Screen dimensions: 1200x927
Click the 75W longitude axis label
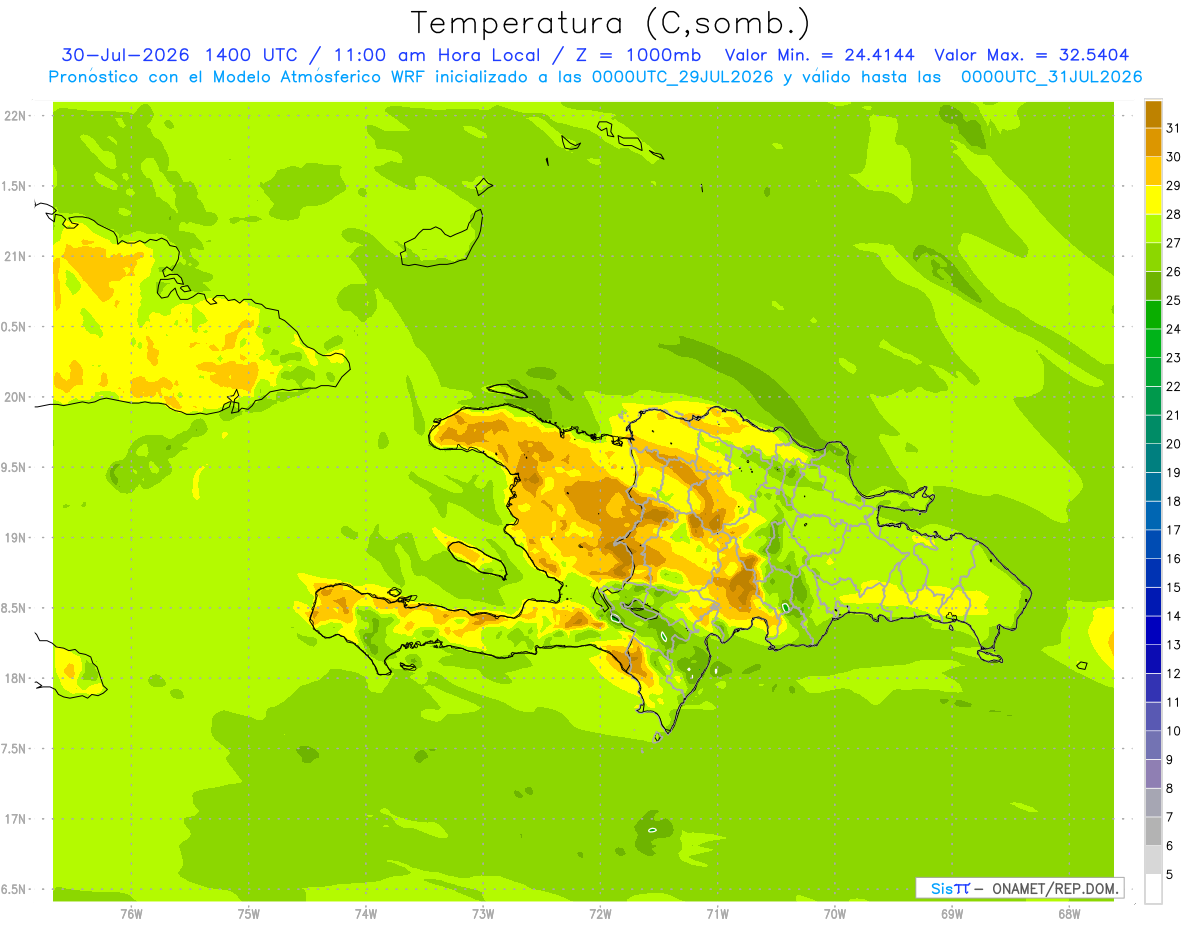[249, 913]
